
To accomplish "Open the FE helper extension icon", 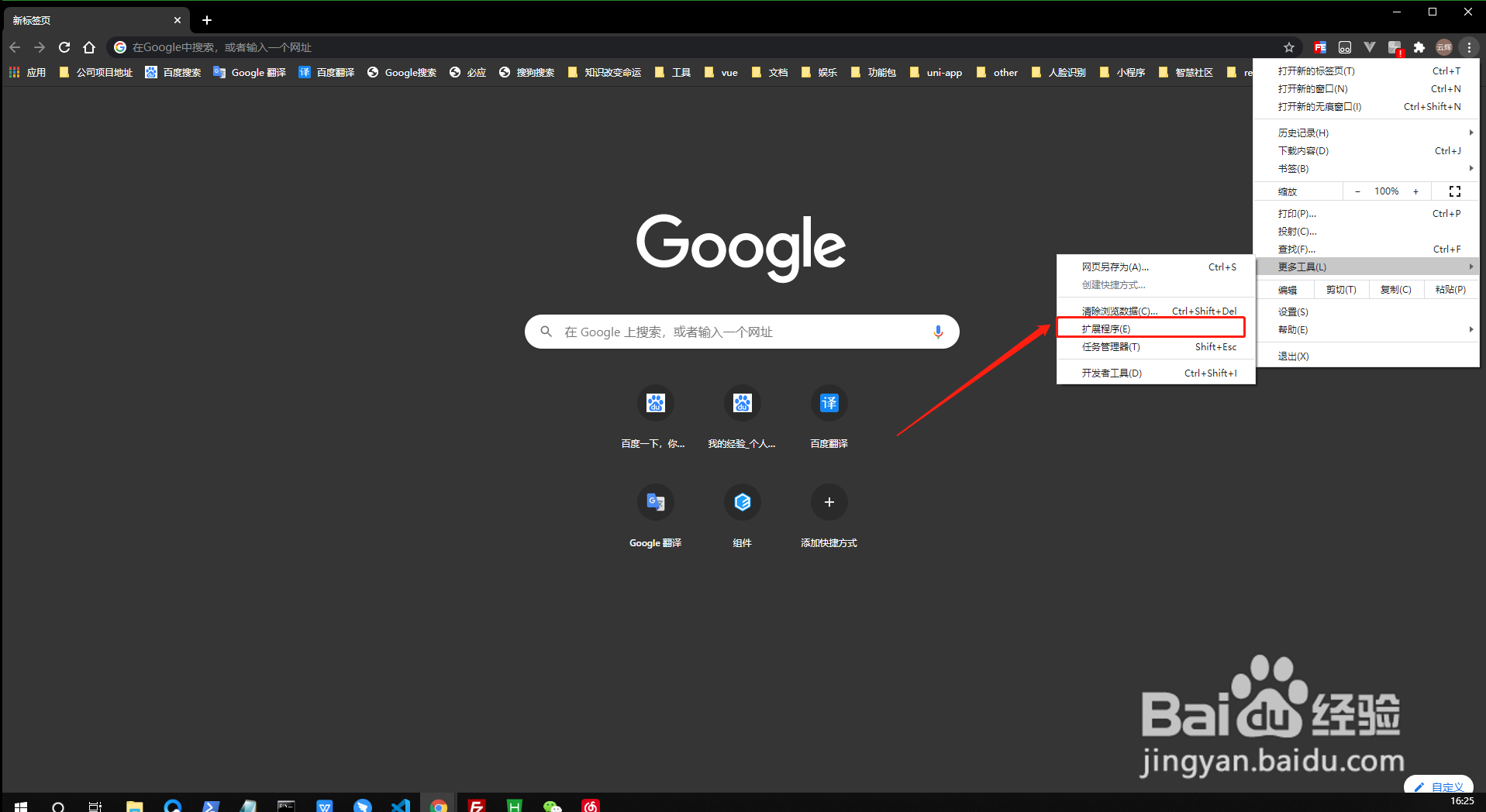I will 1320,47.
